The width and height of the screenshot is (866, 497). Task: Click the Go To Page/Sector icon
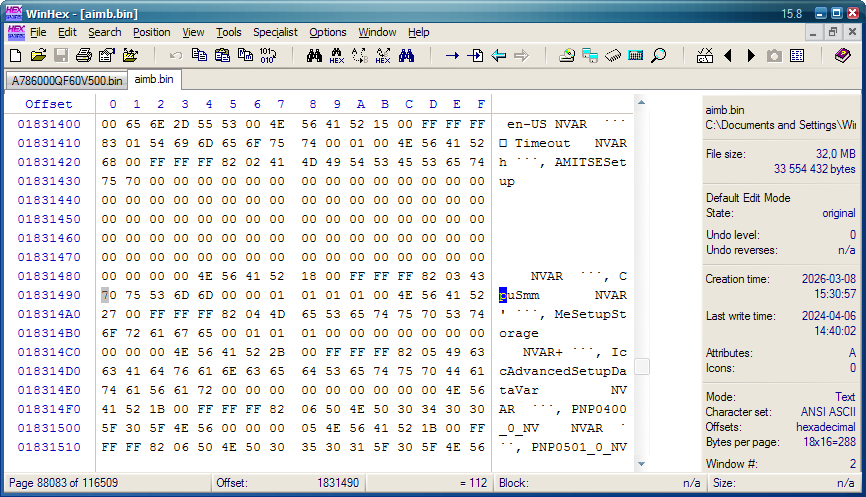[x=475, y=55]
